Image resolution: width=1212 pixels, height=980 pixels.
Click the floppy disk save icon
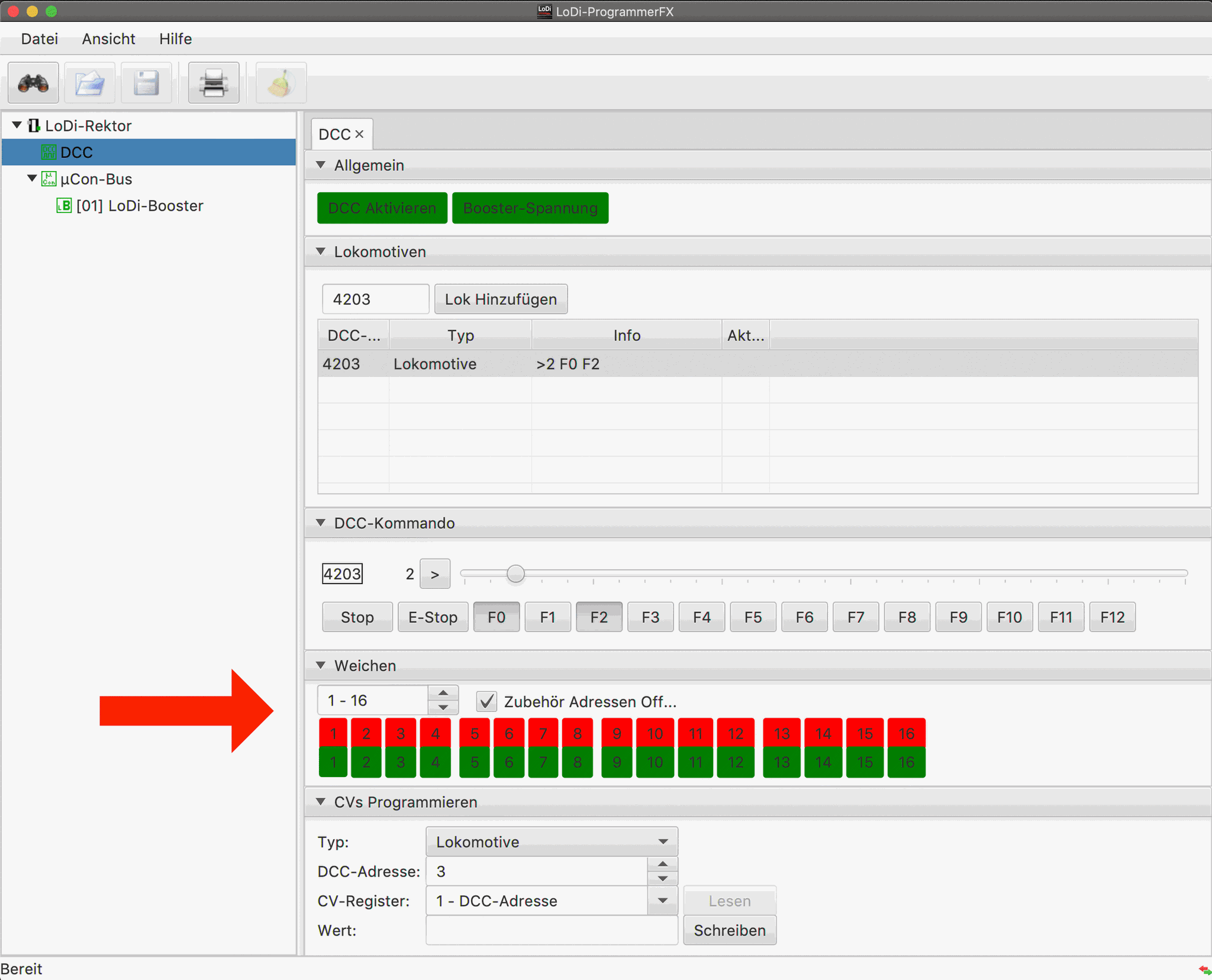pyautogui.click(x=146, y=83)
